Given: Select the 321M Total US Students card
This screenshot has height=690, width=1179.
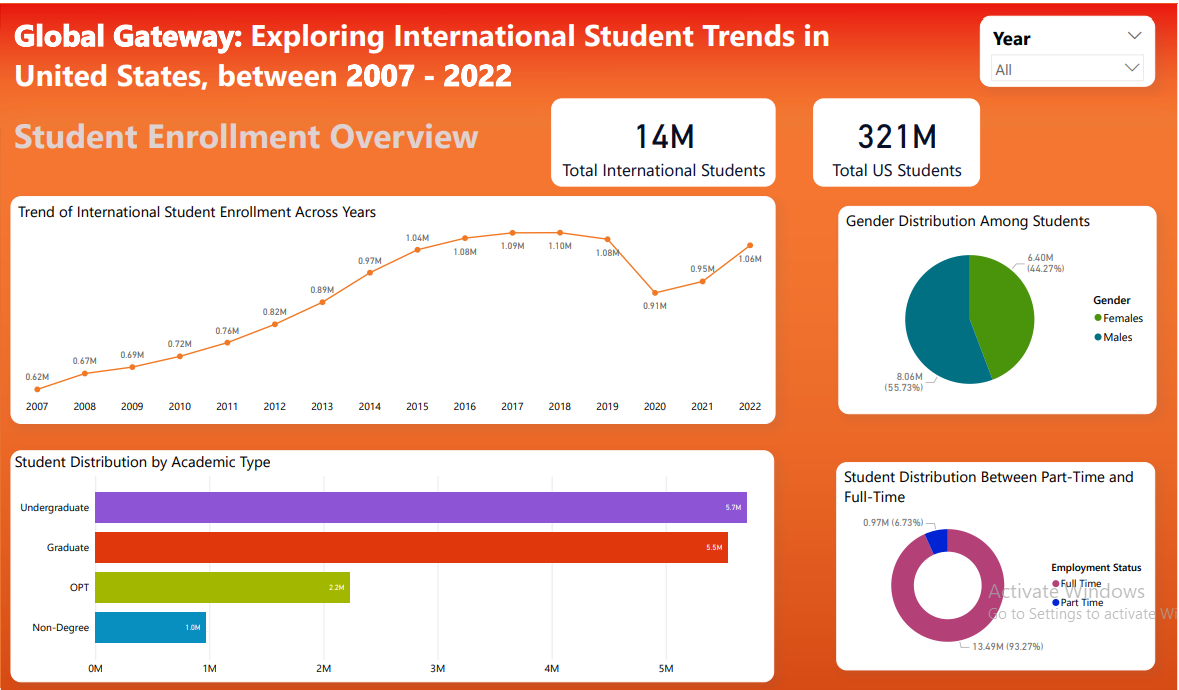Looking at the screenshot, I should click(896, 143).
